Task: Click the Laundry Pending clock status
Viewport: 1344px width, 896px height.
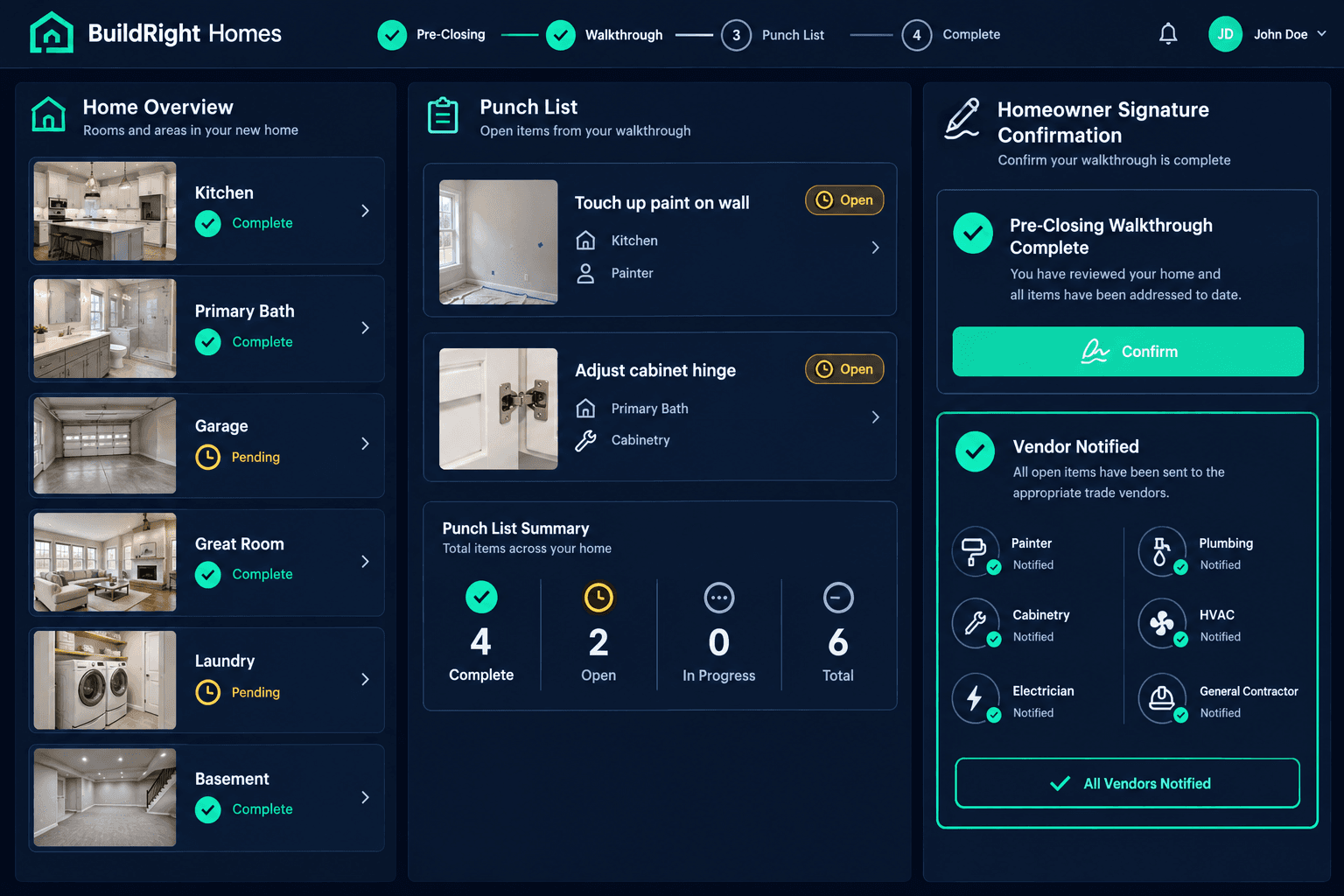Action: 208,692
